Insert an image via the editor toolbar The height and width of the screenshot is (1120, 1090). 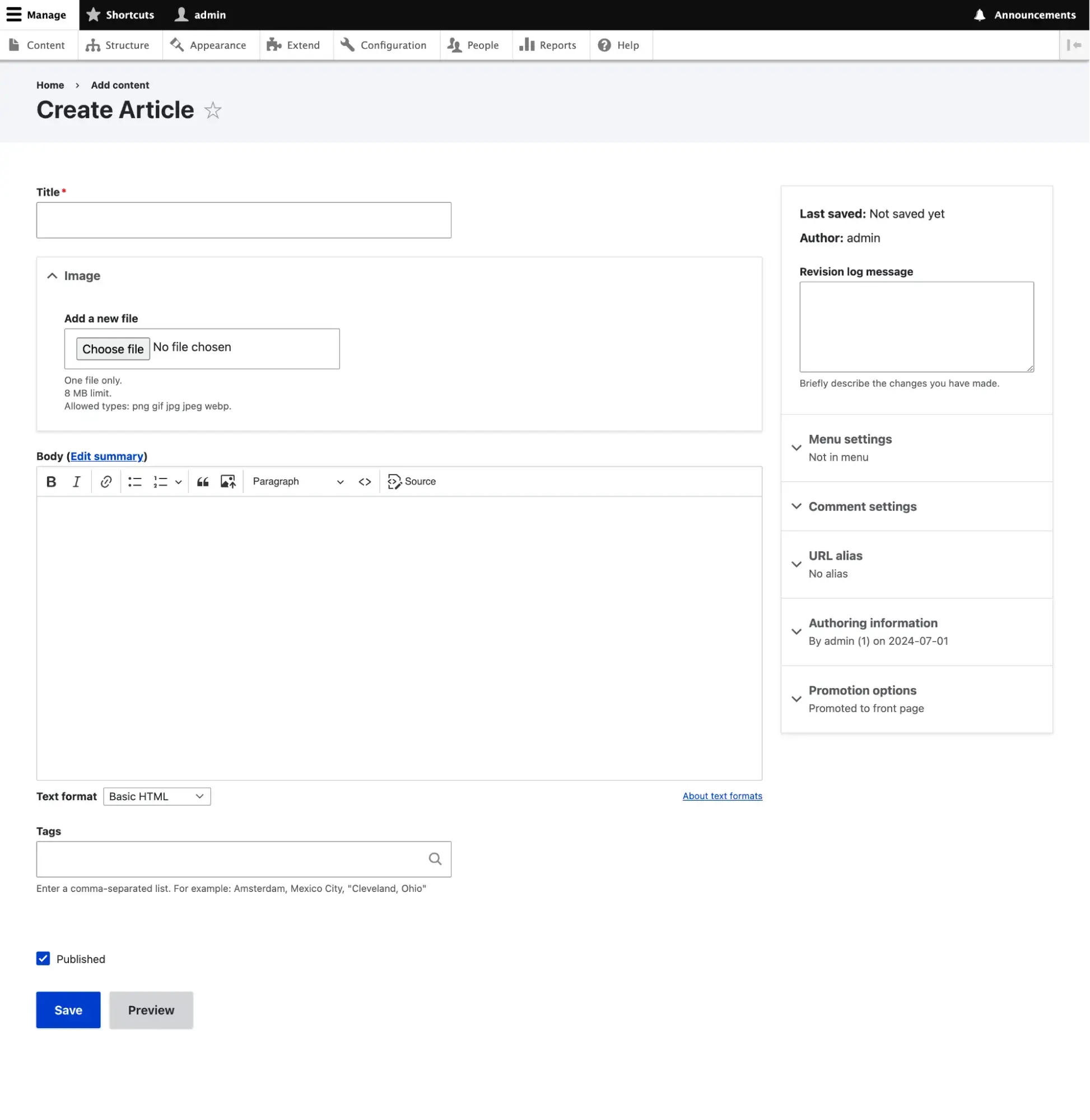tap(227, 481)
